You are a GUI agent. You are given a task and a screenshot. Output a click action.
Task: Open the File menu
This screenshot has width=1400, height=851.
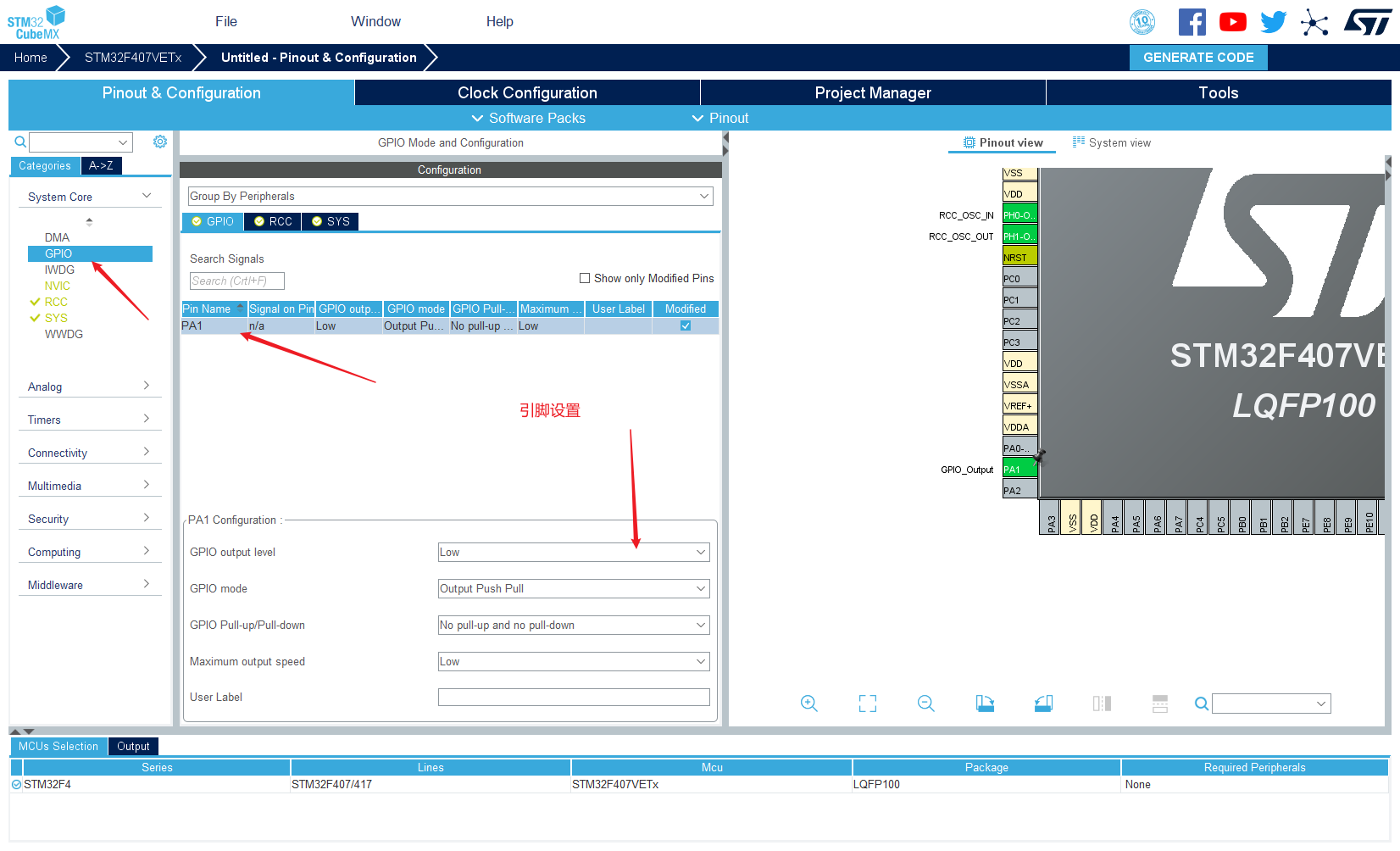(x=226, y=21)
